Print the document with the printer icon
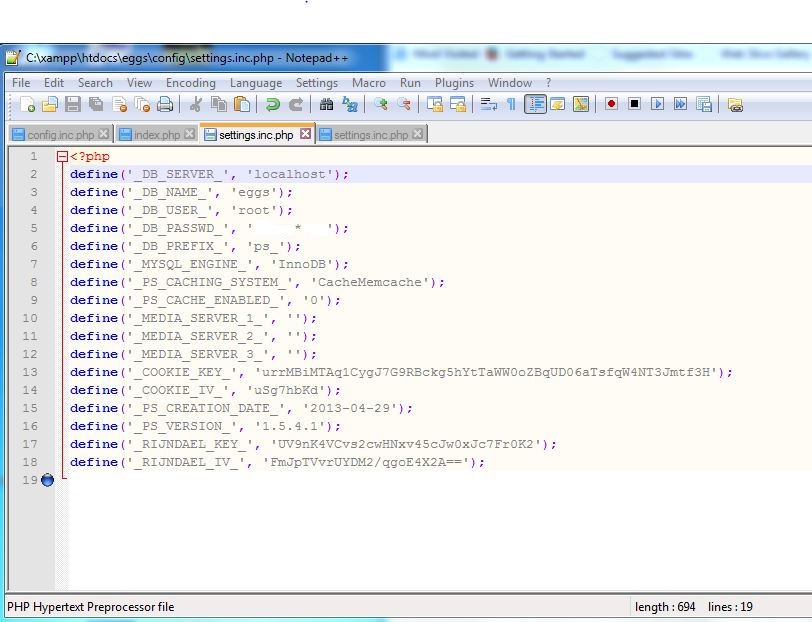This screenshot has height=622, width=812. 165,105
